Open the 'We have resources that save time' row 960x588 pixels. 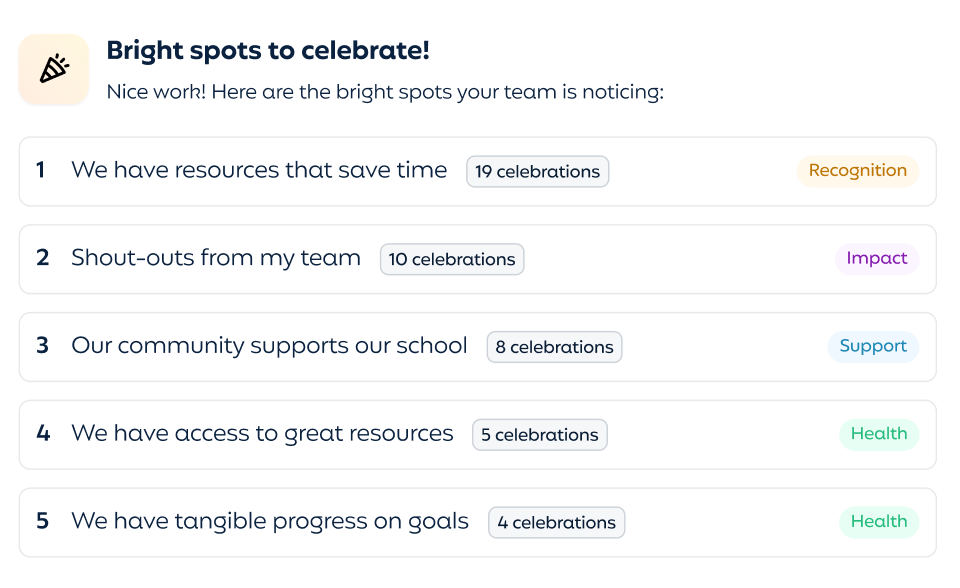[x=259, y=171]
